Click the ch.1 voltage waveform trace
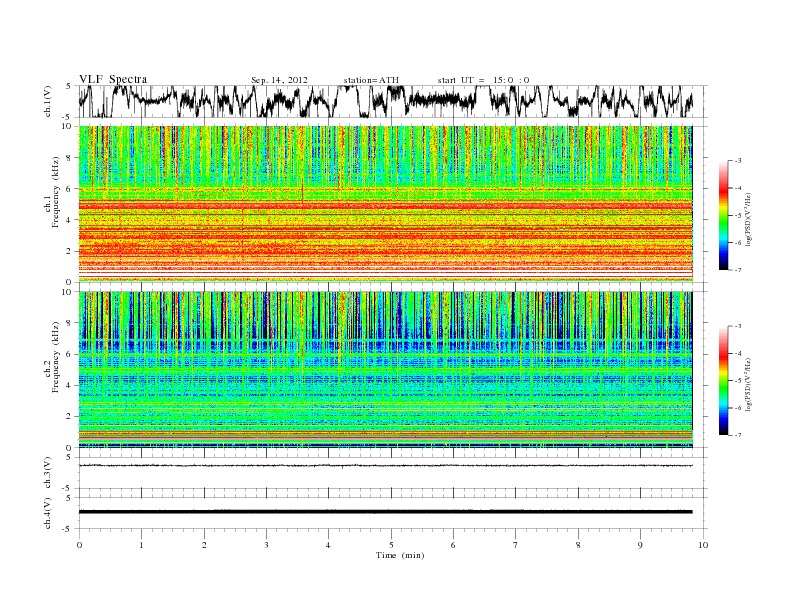Screen dimensions: 792x612 pyautogui.click(x=385, y=101)
